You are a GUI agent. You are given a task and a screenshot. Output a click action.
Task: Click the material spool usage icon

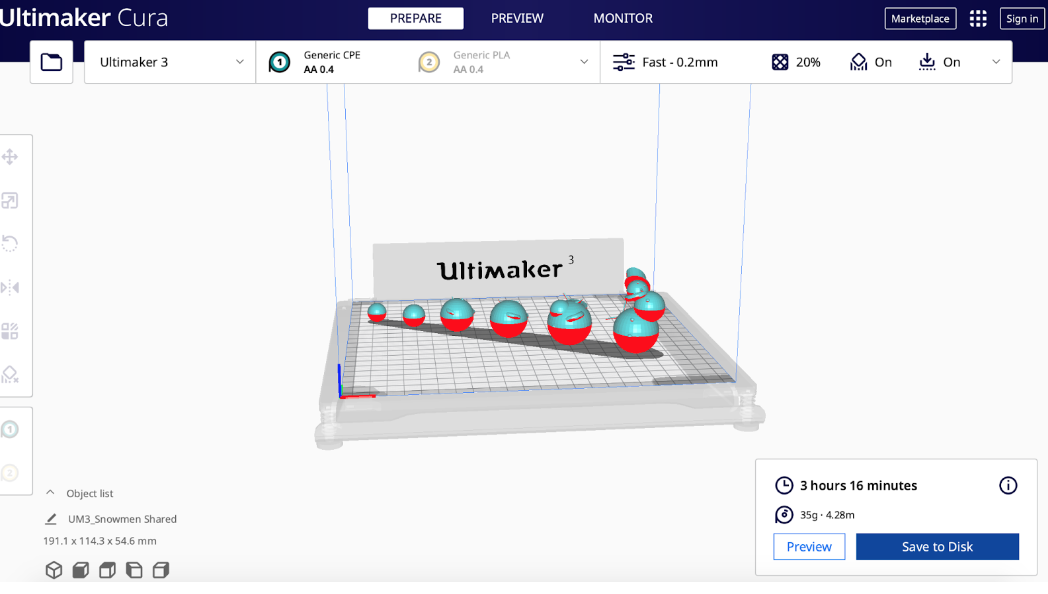784,515
